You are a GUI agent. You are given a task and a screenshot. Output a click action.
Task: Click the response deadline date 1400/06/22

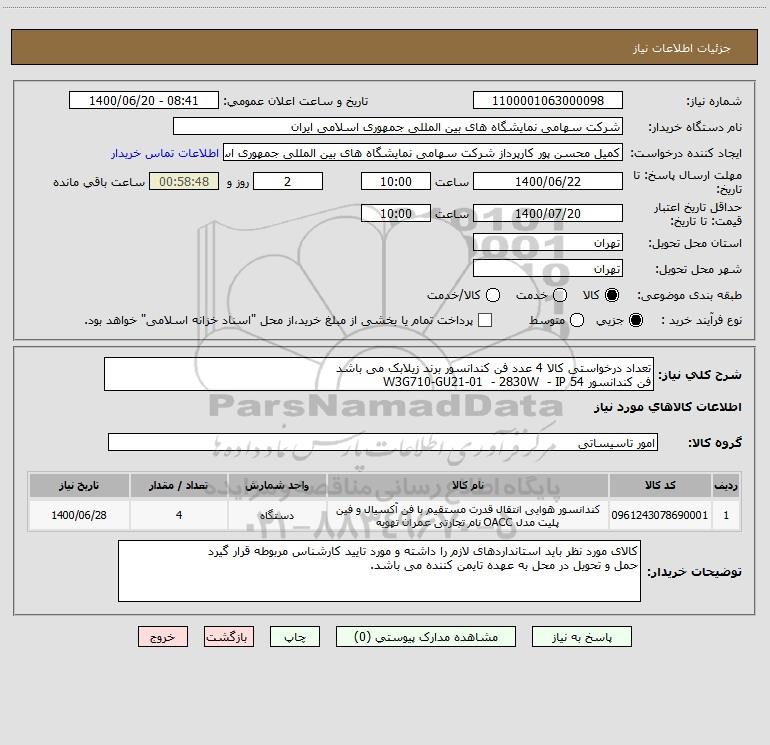coord(548,181)
